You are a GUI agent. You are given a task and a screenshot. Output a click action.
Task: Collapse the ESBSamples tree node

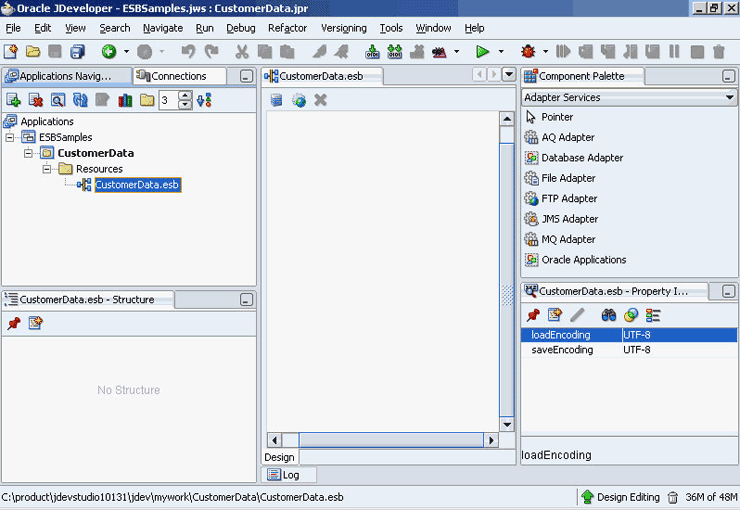coord(9,137)
